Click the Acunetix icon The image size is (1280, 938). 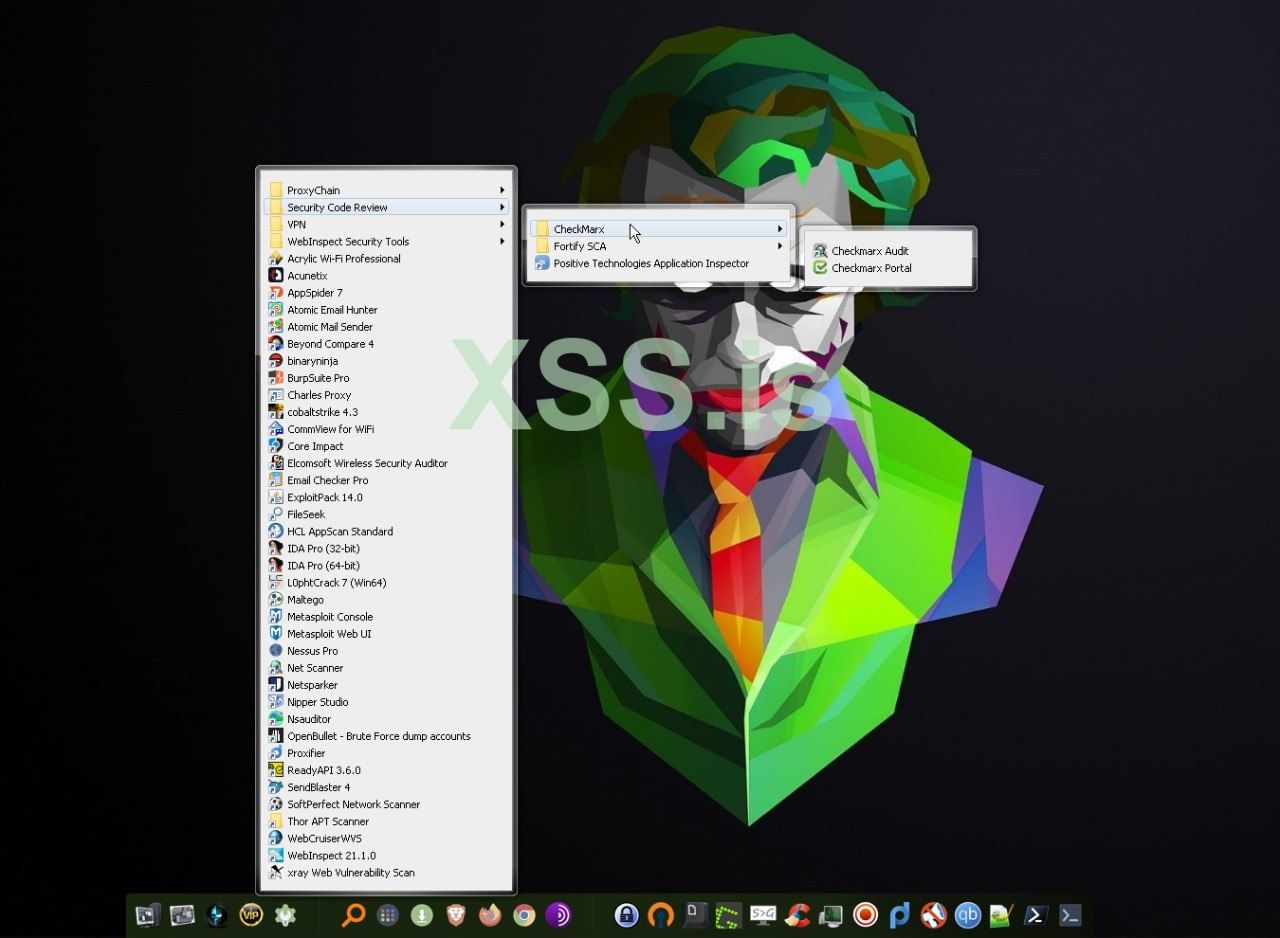[276, 275]
